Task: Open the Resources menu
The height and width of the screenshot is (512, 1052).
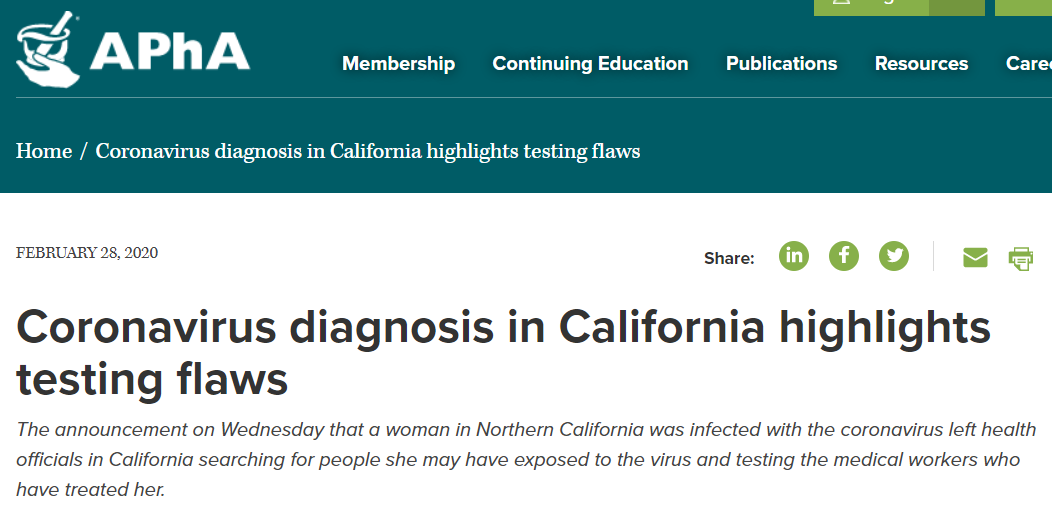Action: click(x=921, y=64)
